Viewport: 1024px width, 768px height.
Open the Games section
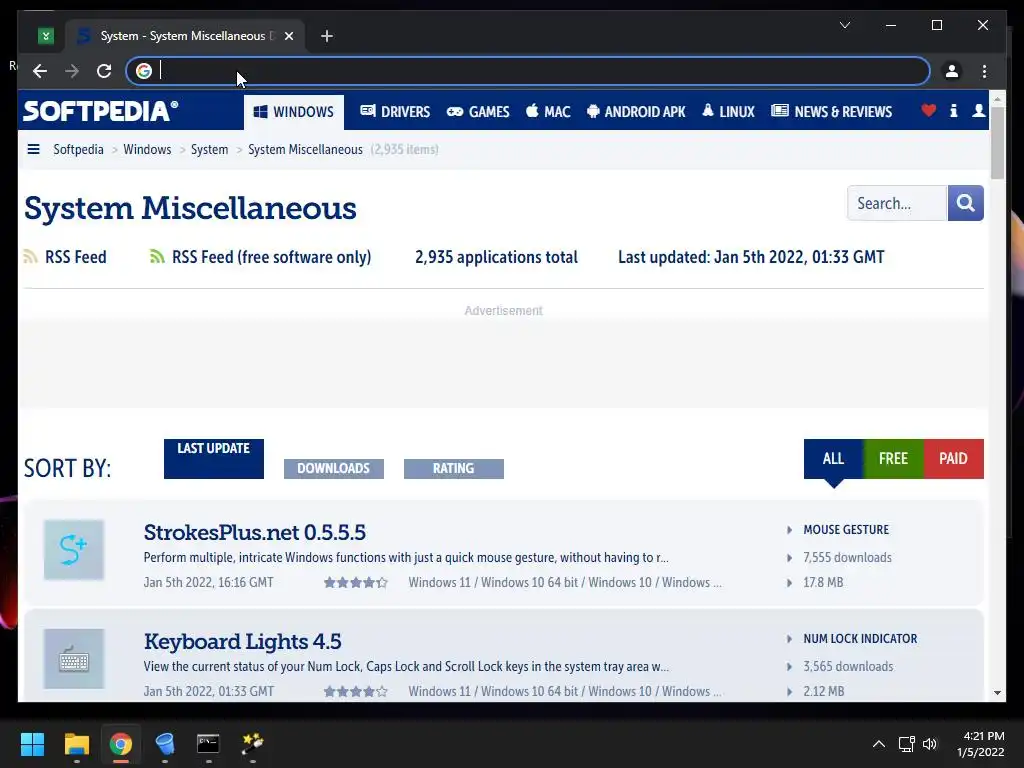point(478,112)
